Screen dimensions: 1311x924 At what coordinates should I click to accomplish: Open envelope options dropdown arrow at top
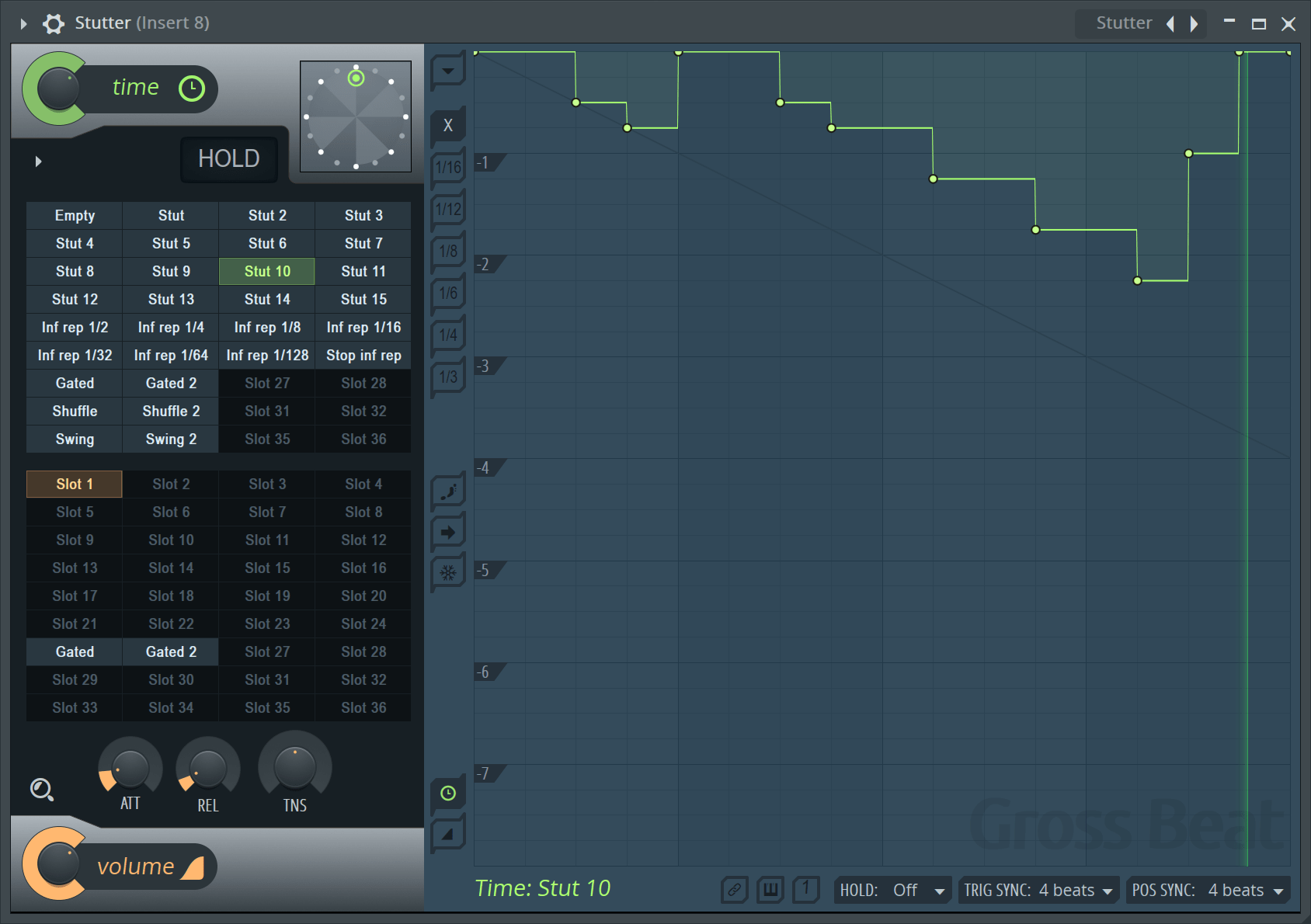click(448, 71)
